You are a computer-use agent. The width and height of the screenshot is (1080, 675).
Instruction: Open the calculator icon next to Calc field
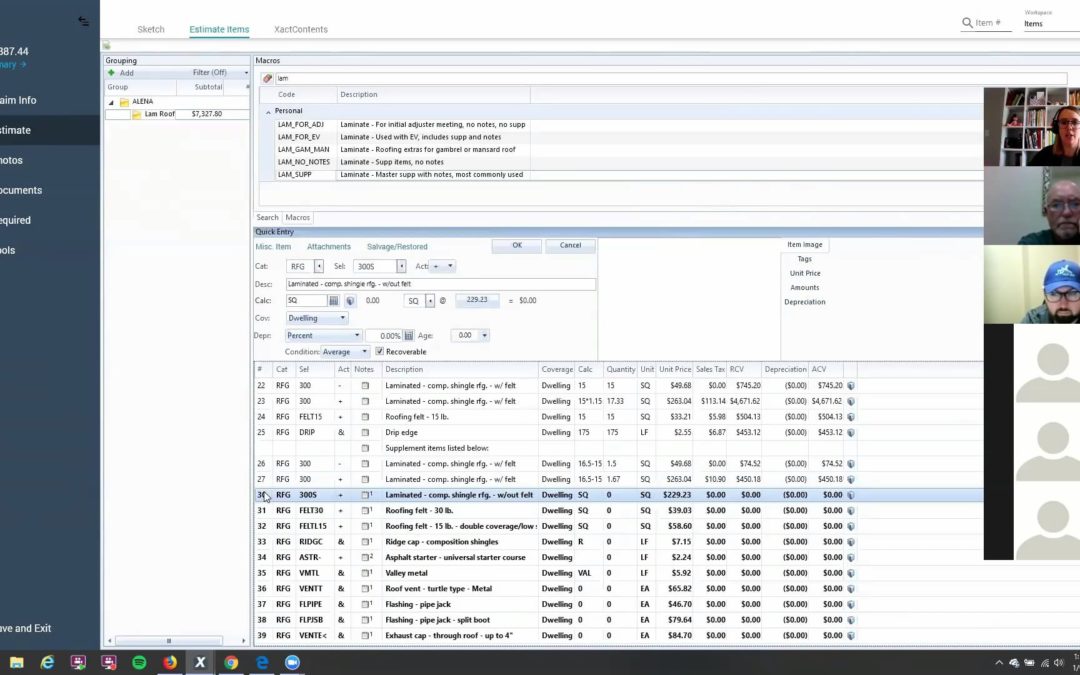[334, 300]
